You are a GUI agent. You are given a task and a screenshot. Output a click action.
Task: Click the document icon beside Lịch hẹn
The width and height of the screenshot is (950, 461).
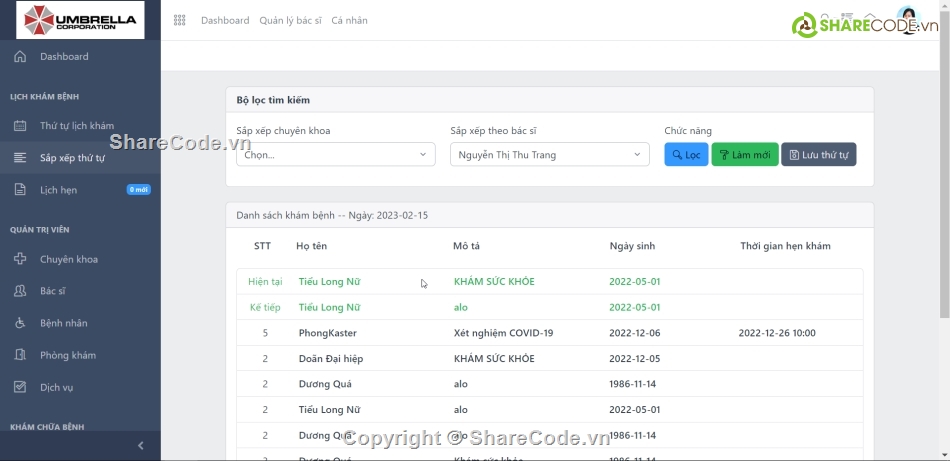20,190
